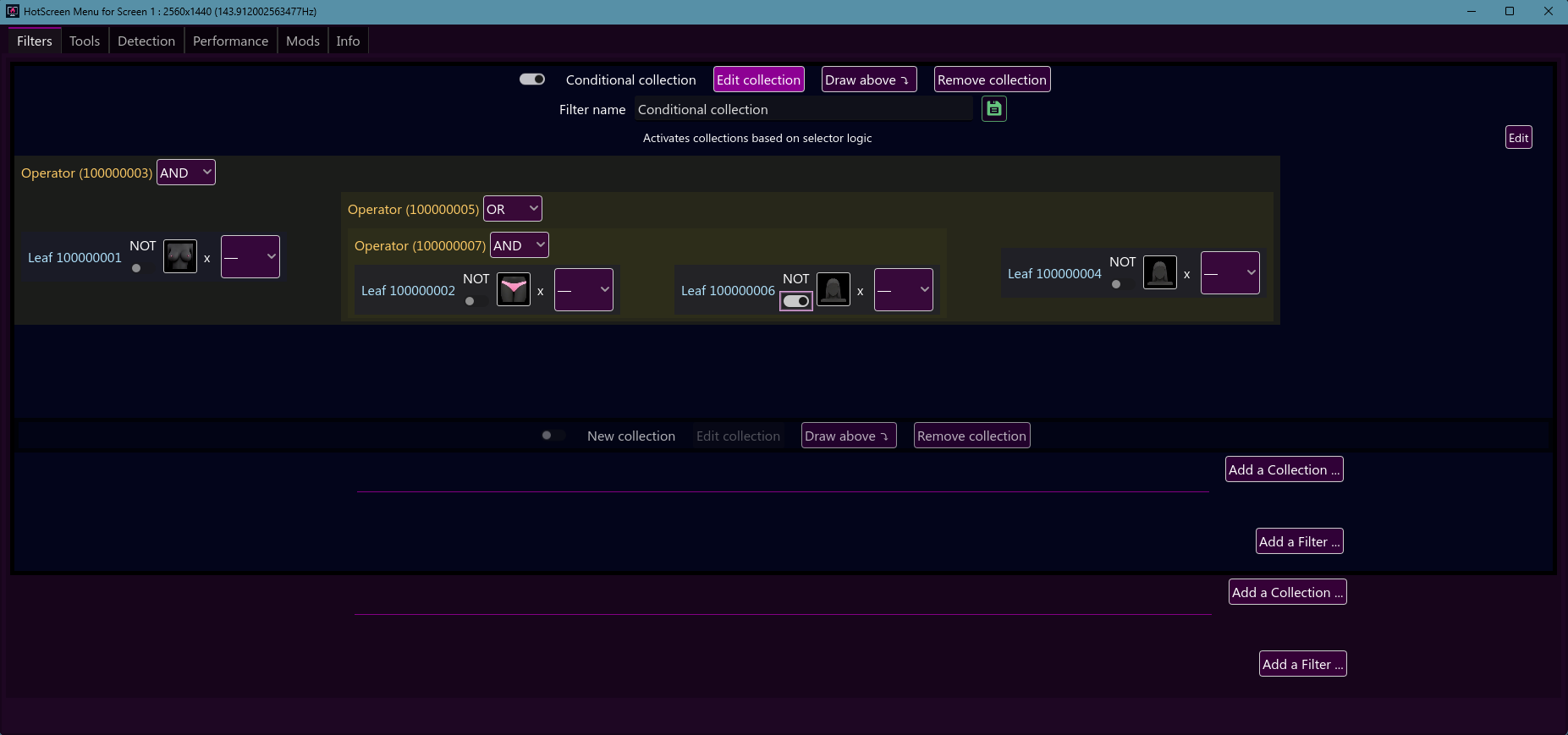This screenshot has width=1568, height=735.
Task: Click the HotScreen app icon in the title bar
Action: pos(13,11)
